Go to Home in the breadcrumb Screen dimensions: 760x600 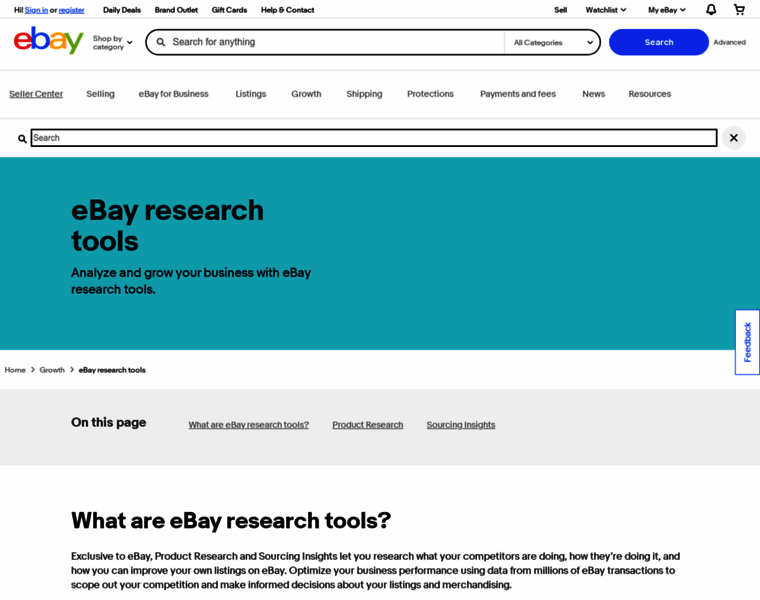point(15,370)
